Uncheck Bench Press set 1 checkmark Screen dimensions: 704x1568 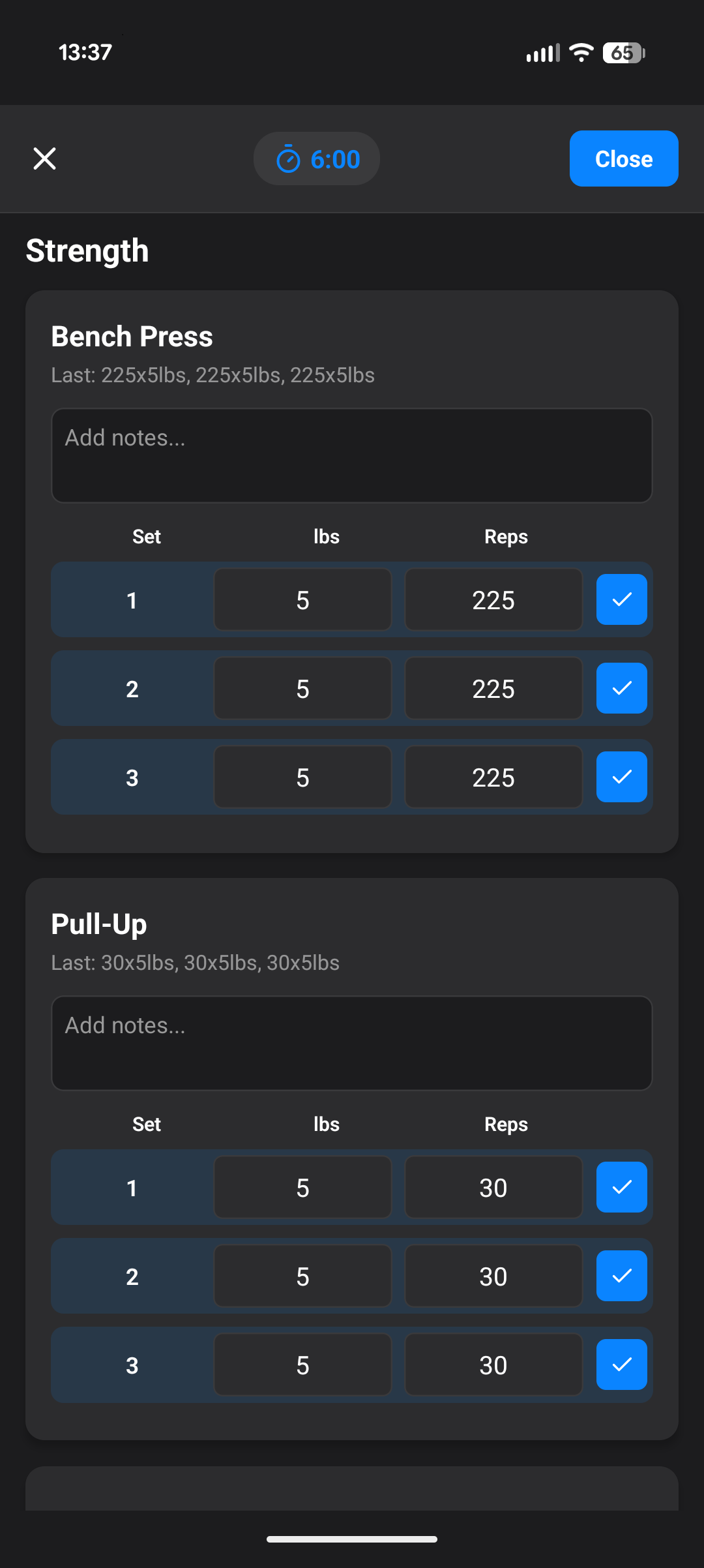pos(621,599)
